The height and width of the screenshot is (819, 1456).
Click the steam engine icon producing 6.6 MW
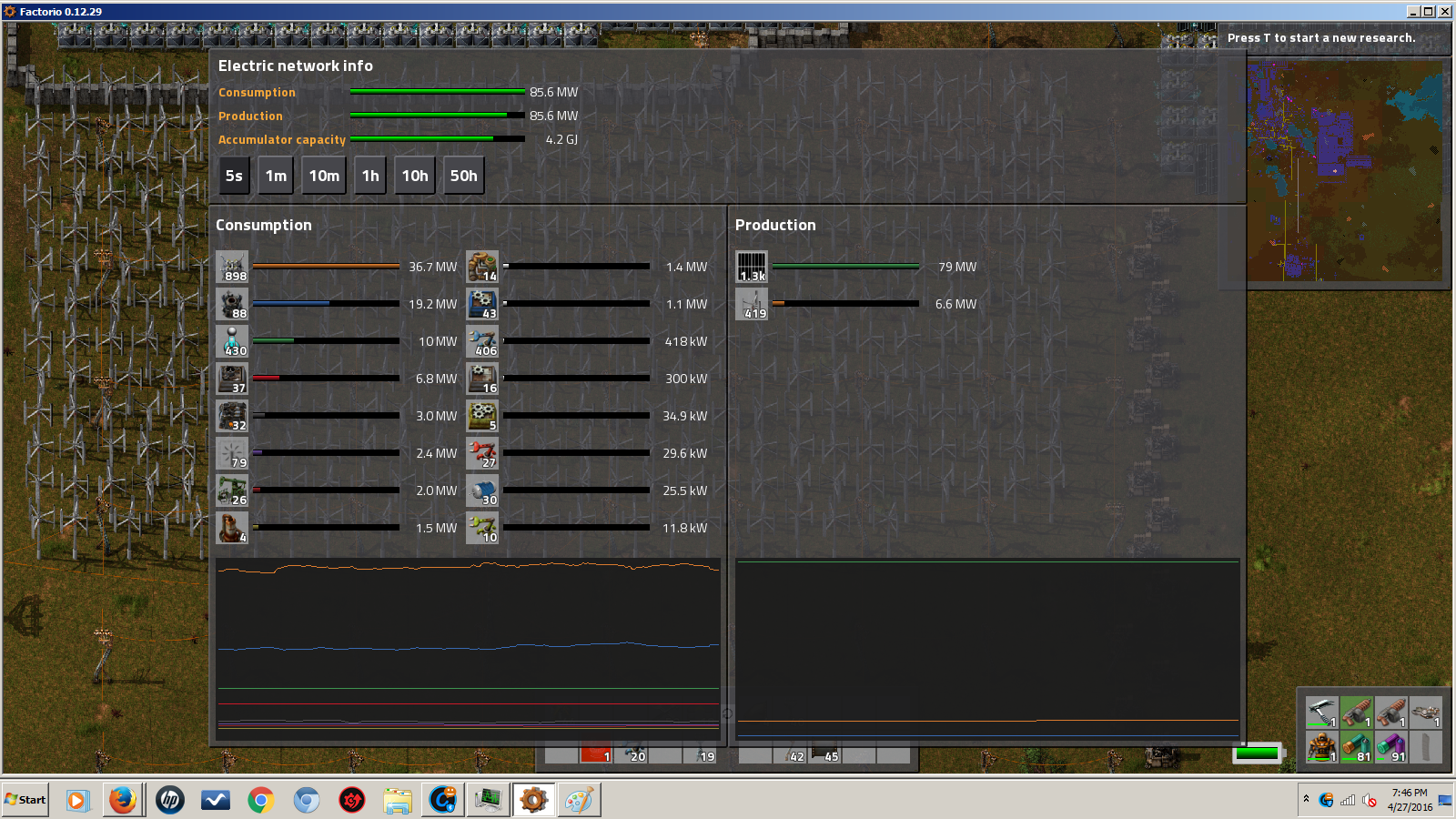(752, 304)
